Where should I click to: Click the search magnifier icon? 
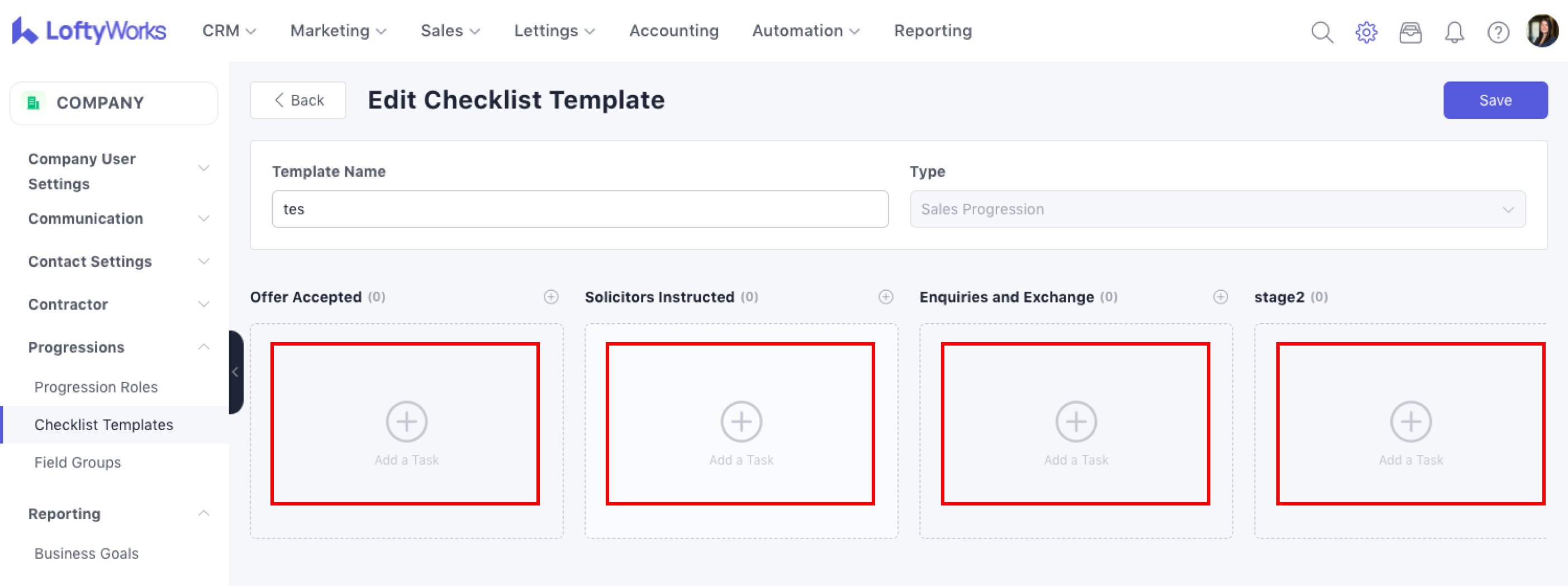pos(1322,32)
